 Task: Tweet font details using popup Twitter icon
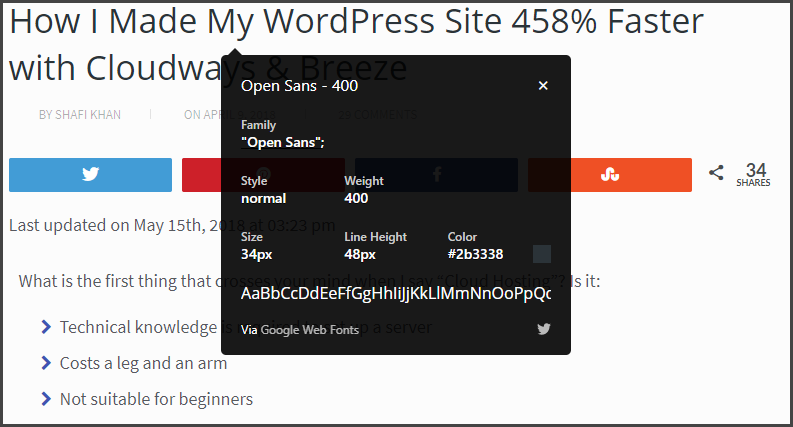(544, 329)
